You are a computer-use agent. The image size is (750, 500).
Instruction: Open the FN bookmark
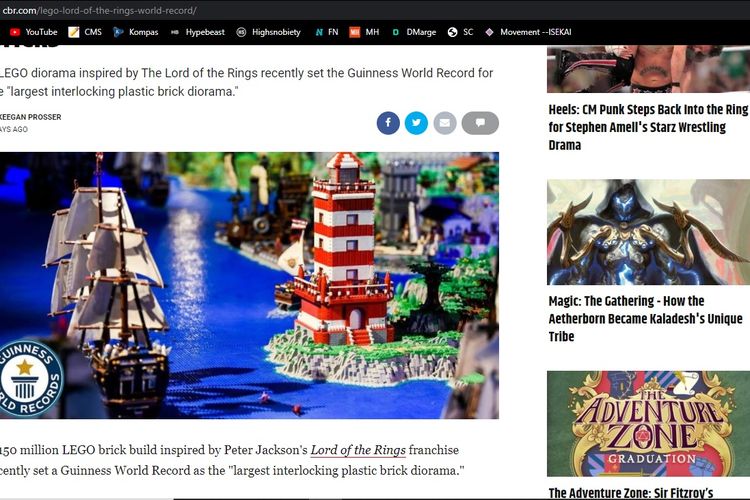pyautogui.click(x=326, y=32)
